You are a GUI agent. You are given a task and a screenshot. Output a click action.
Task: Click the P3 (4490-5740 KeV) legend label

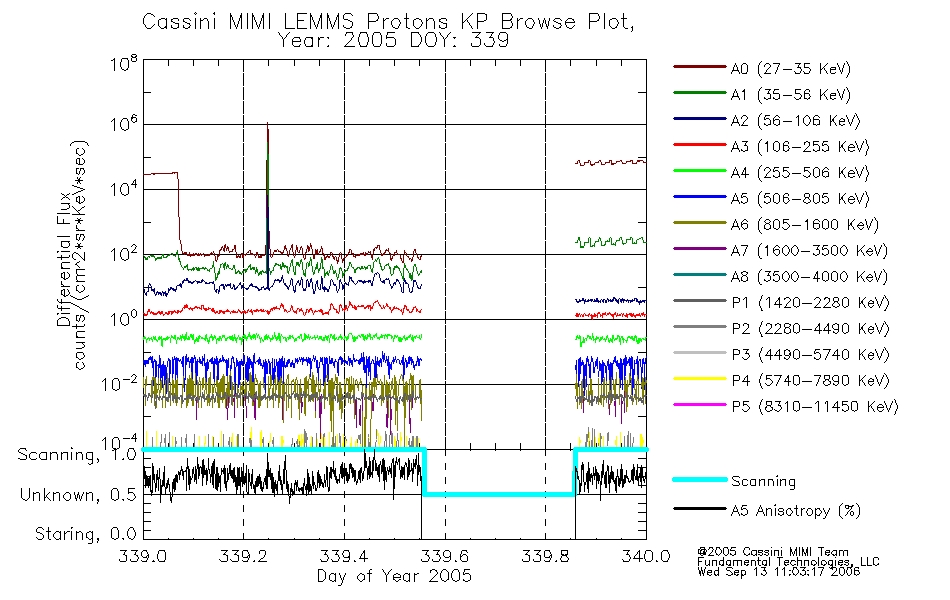(x=811, y=355)
